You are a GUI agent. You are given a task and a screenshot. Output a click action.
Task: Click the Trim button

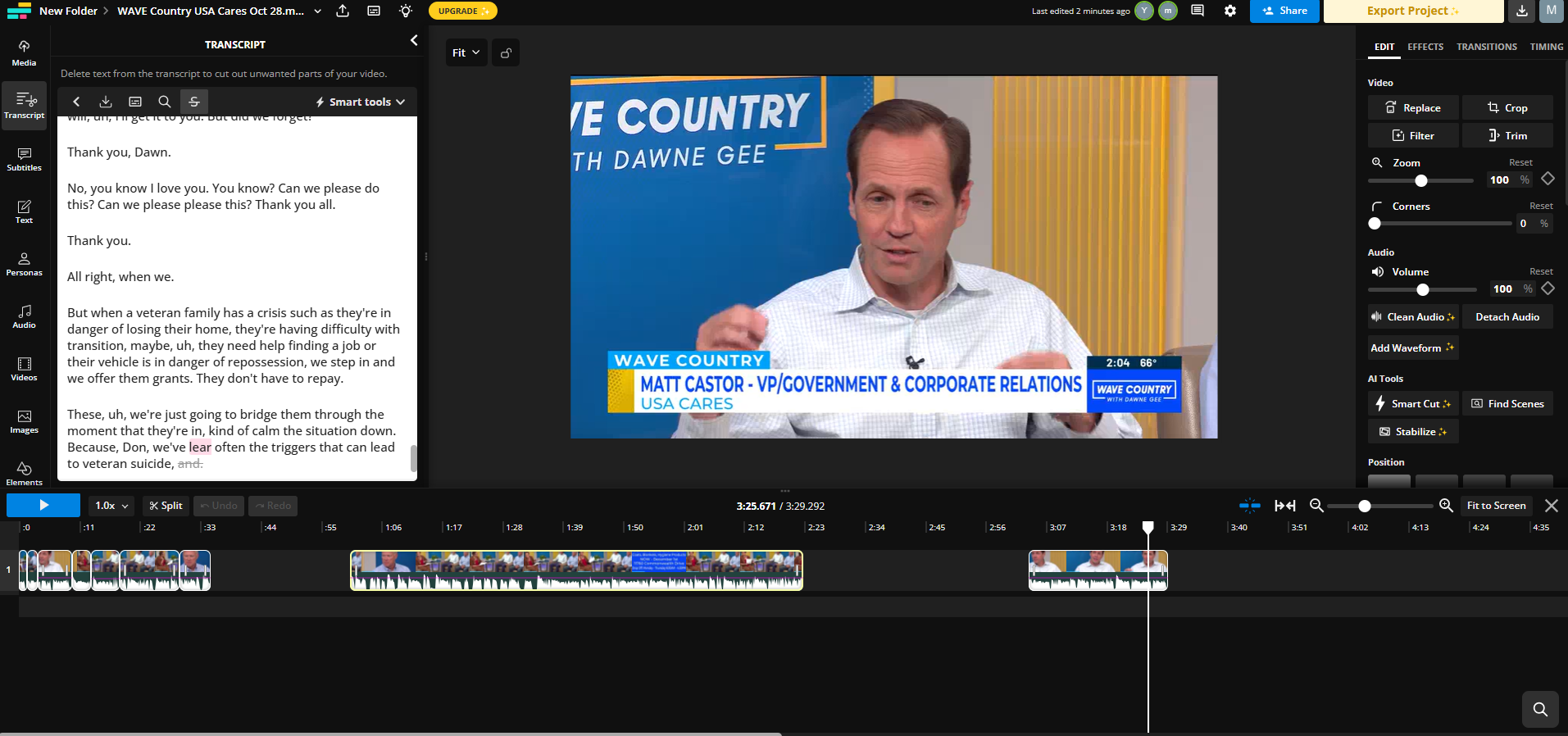point(1507,135)
